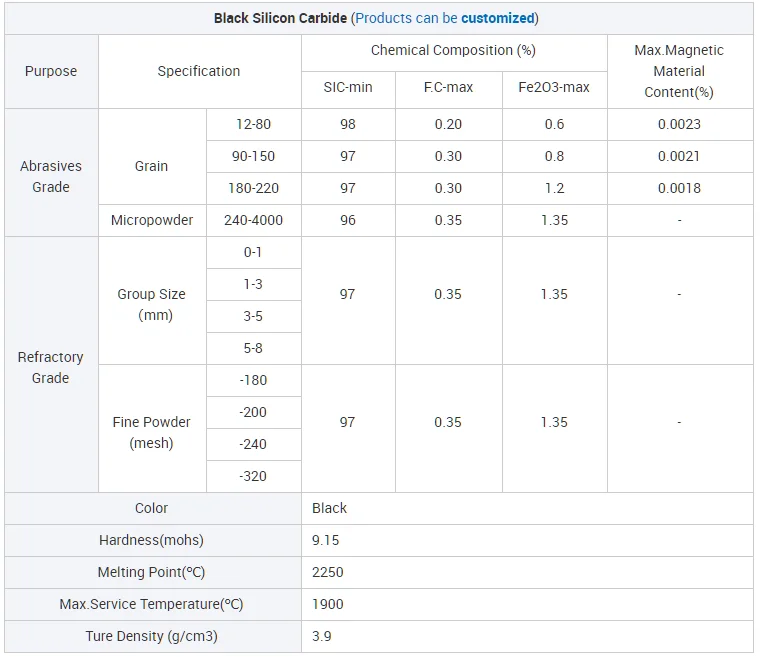Select the "Ture Density (g/cm3)" row label

pos(151,636)
